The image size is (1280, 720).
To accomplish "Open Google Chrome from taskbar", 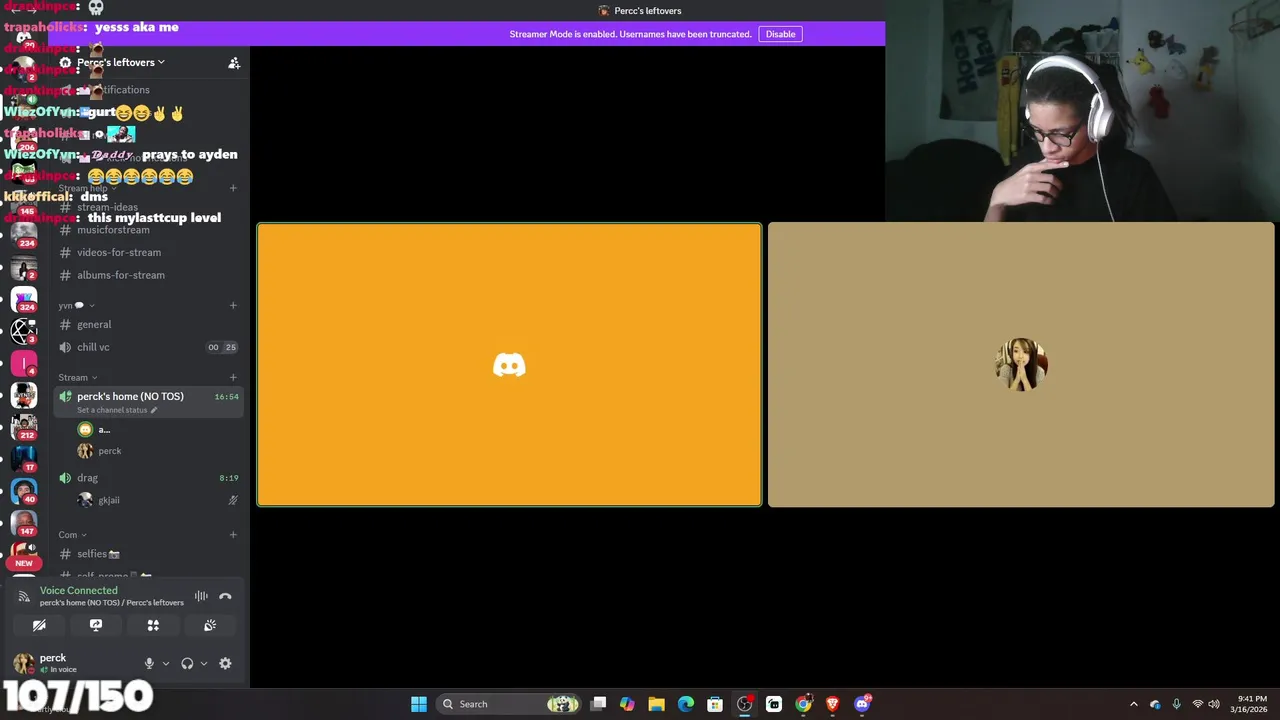I will 803,704.
